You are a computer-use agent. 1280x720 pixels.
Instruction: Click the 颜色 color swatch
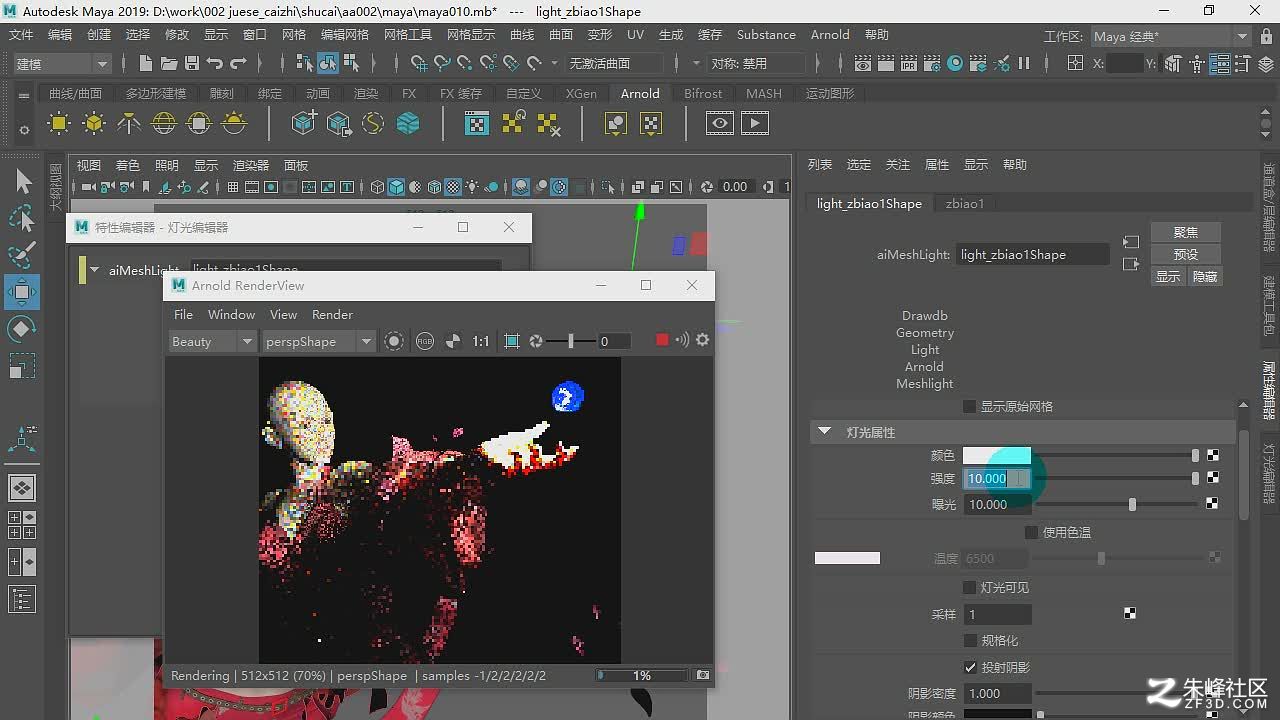click(996, 455)
